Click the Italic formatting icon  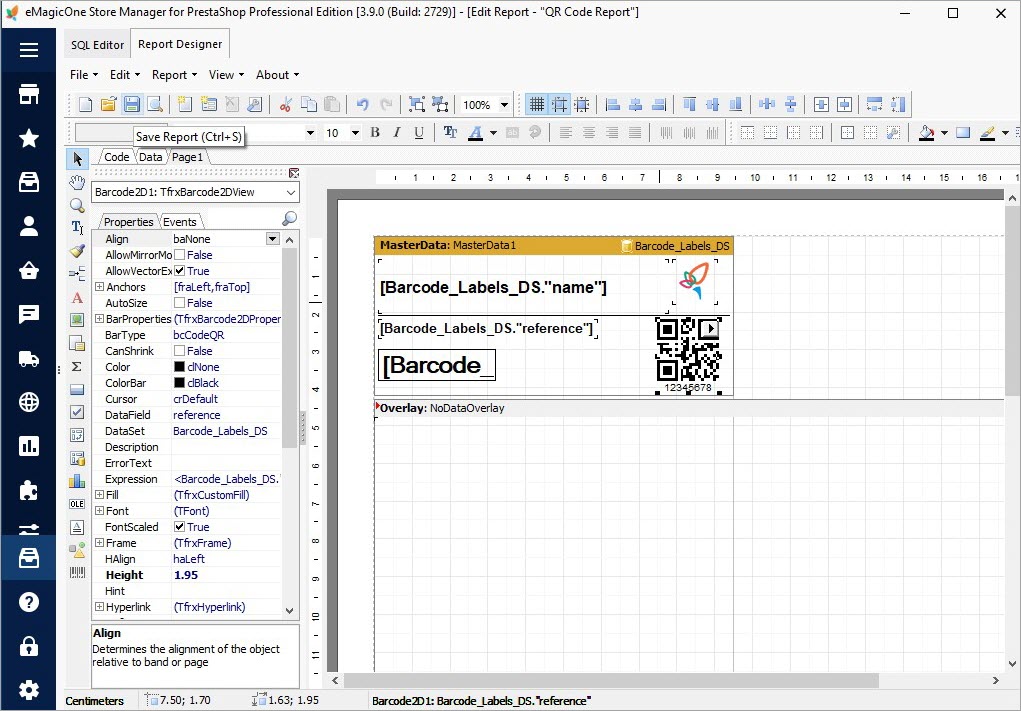tap(397, 133)
